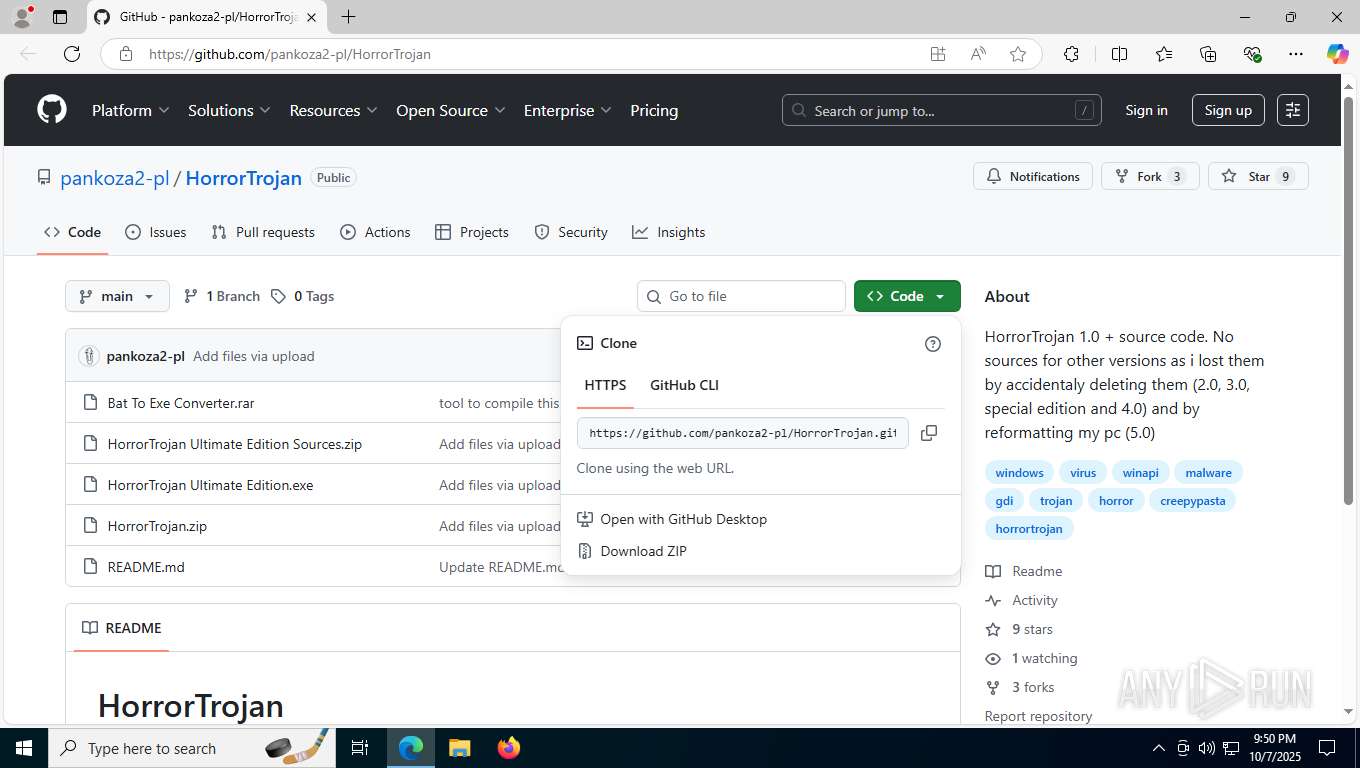View site information lock icon
The width and height of the screenshot is (1360, 768).
click(x=126, y=54)
